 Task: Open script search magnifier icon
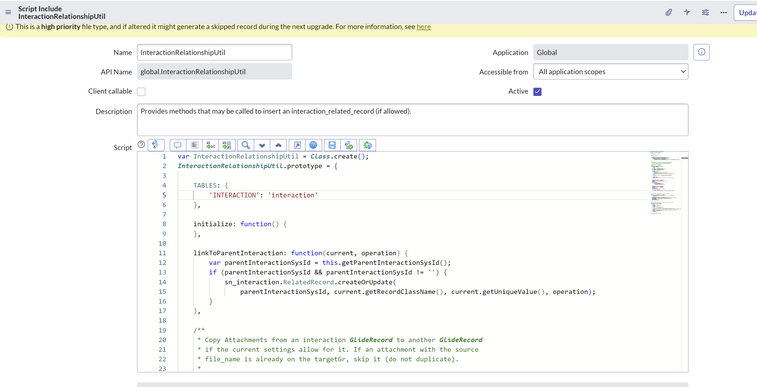coord(246,145)
